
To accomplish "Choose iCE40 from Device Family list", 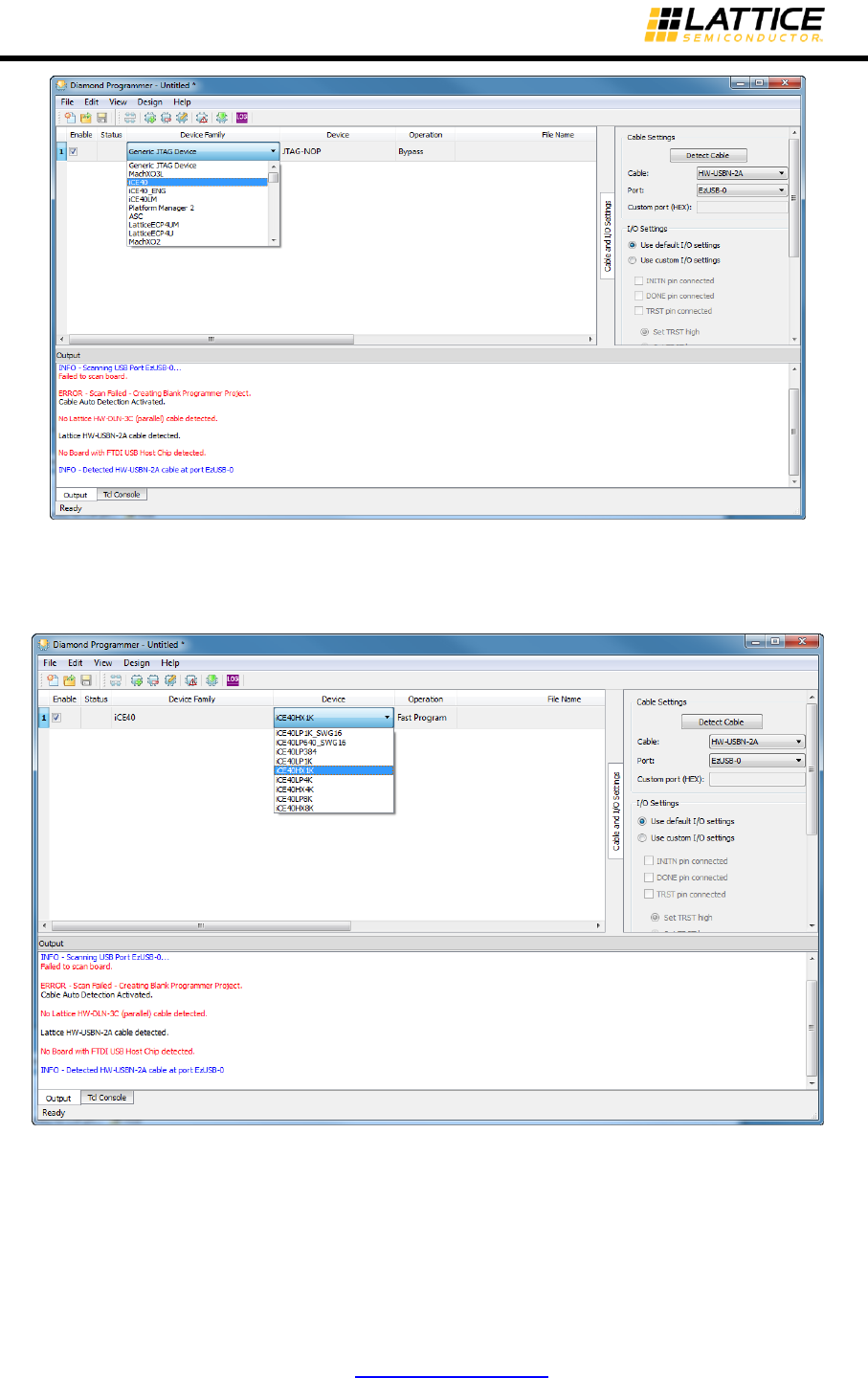I will tap(197, 182).
